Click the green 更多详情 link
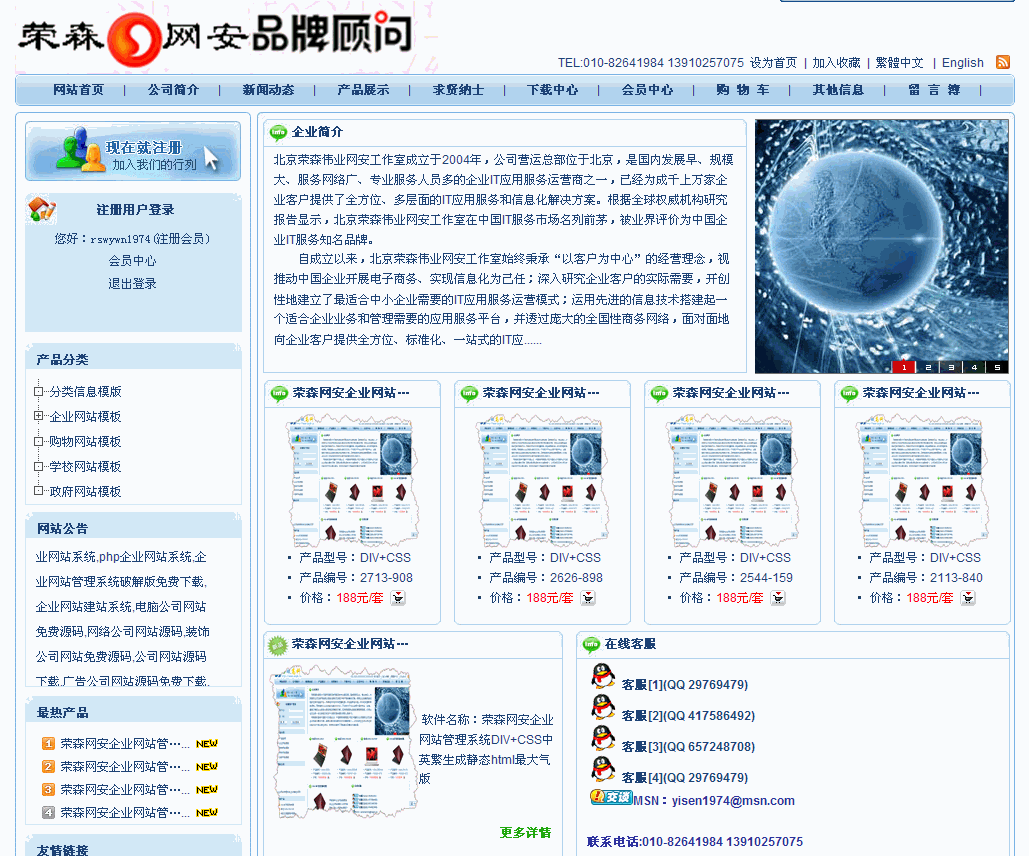The height and width of the screenshot is (856, 1029). [525, 833]
